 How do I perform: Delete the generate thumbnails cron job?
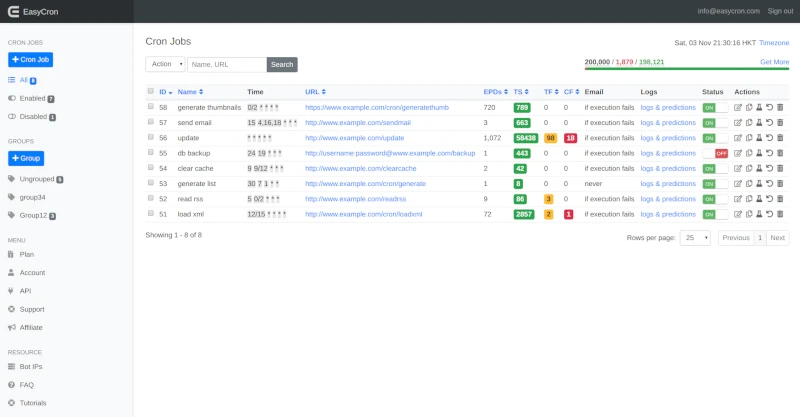click(x=780, y=108)
